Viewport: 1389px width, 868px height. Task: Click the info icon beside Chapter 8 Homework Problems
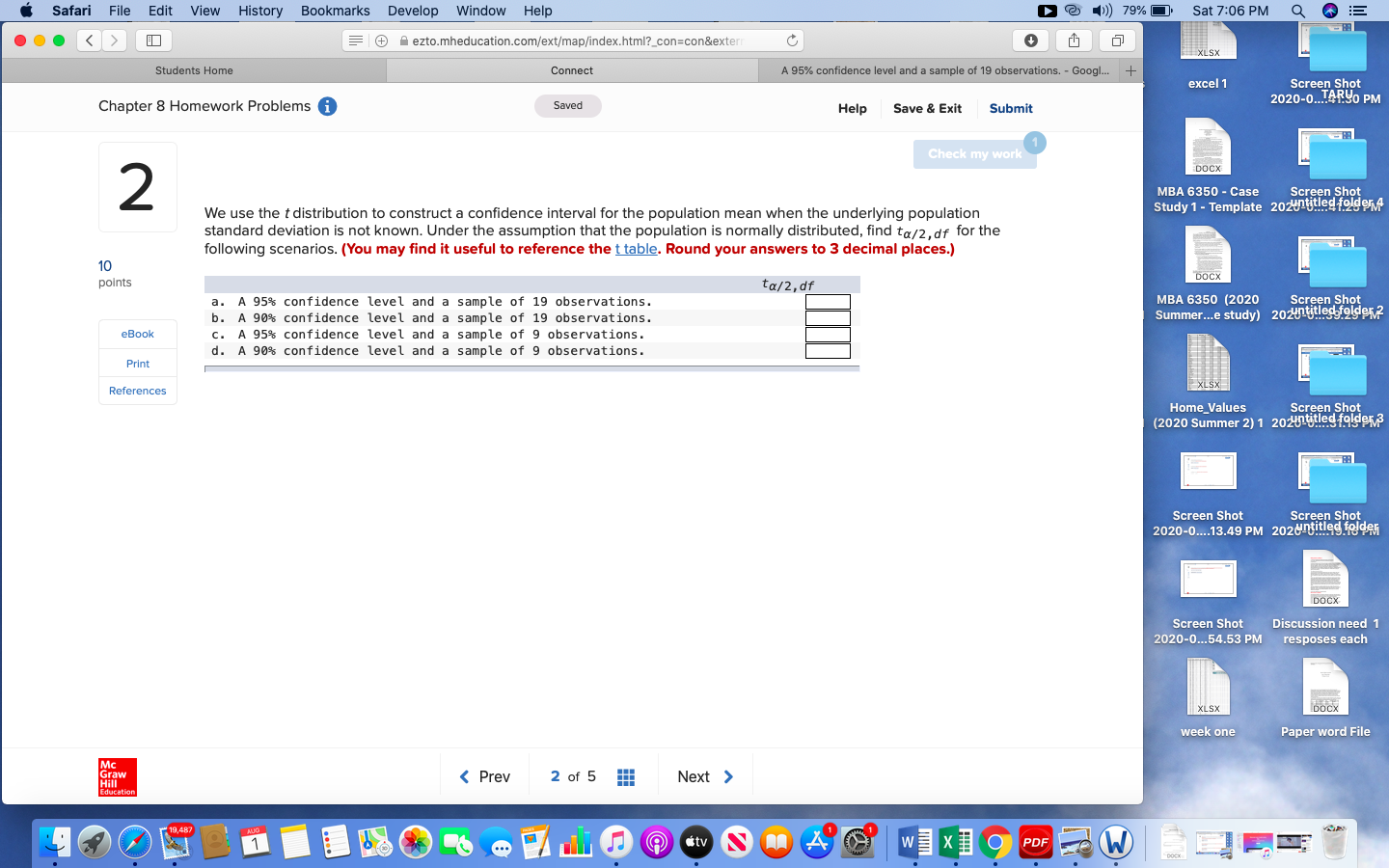pos(328,106)
